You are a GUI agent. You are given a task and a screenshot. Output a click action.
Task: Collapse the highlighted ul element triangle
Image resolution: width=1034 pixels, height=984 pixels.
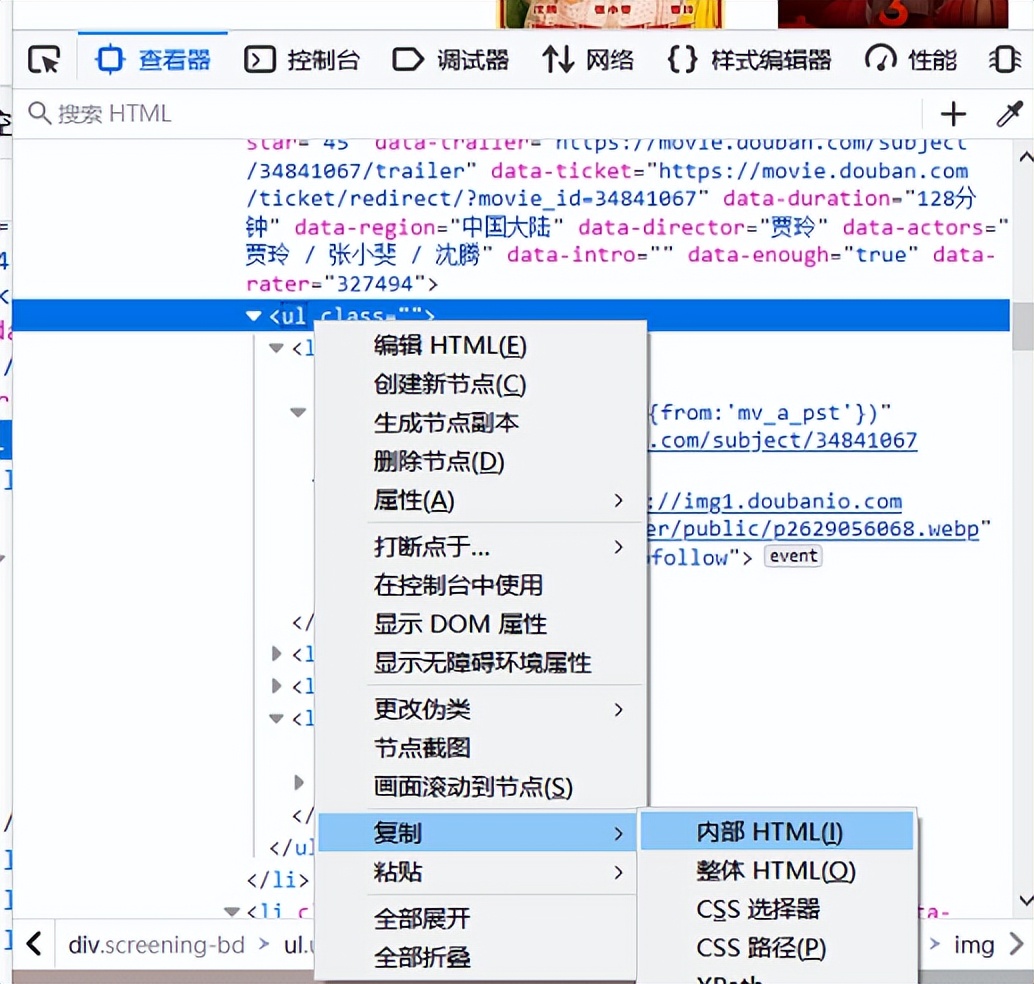tap(253, 315)
